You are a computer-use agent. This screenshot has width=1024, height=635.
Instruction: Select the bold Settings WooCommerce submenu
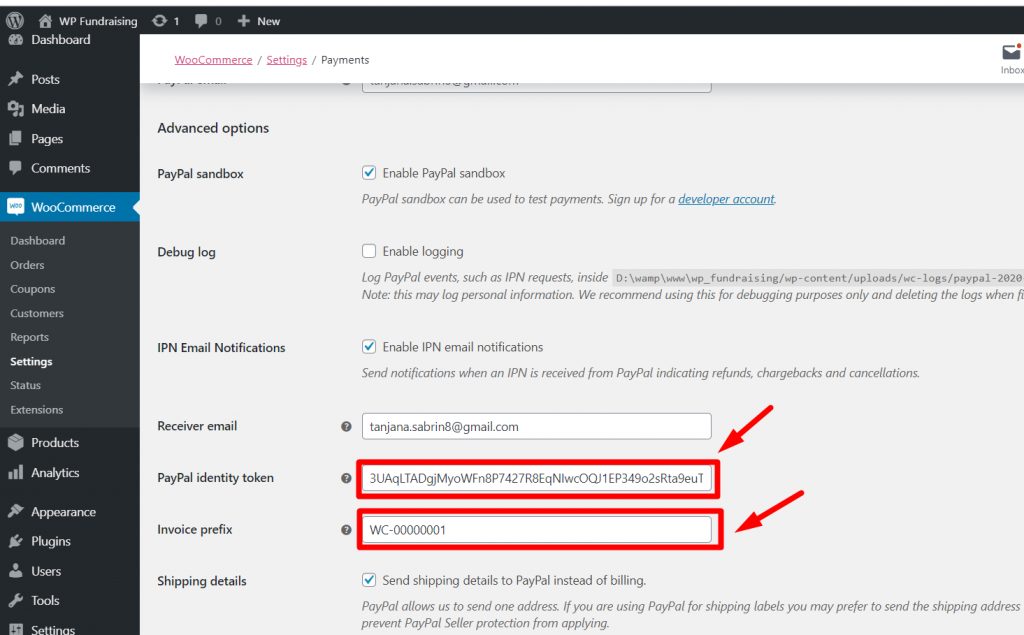31,361
